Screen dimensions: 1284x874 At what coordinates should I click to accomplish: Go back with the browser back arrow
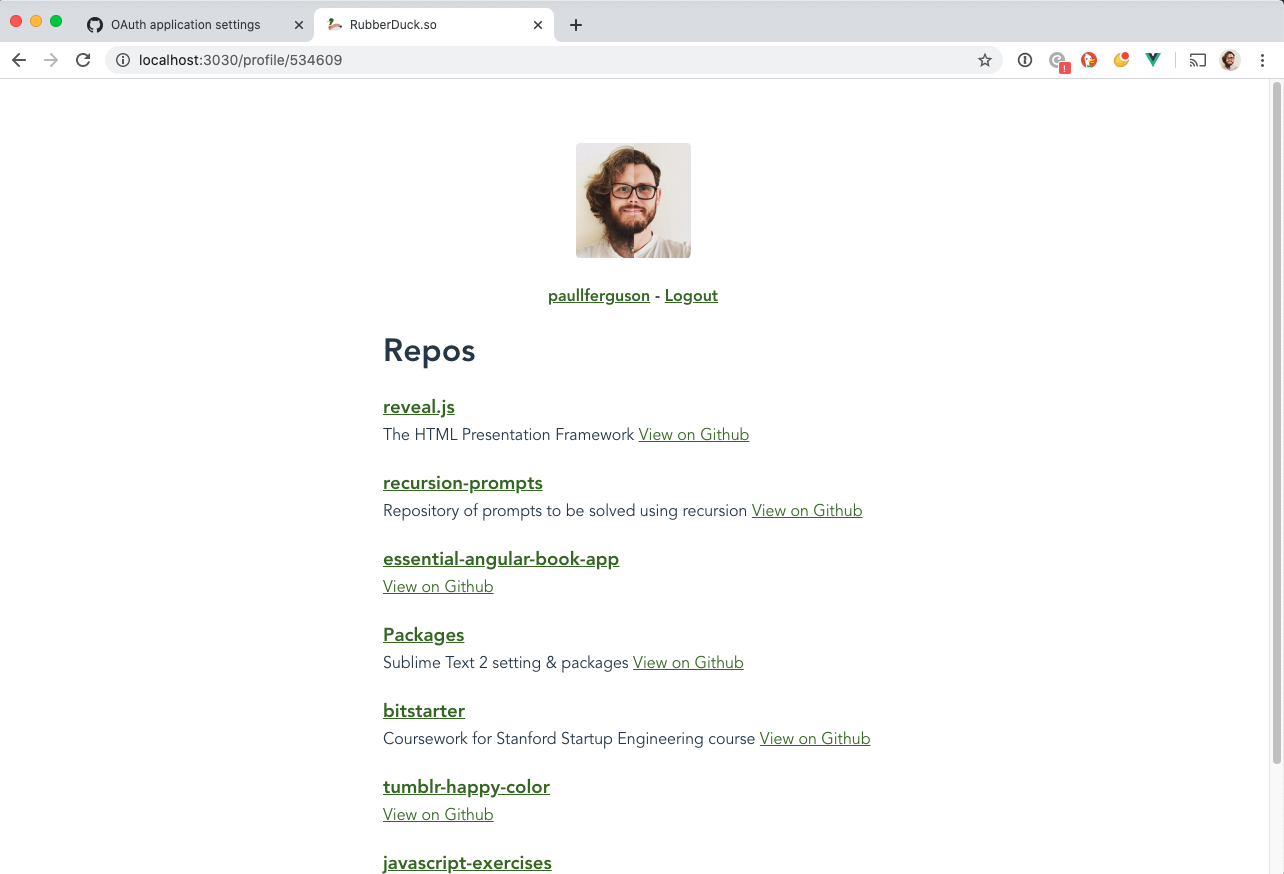click(19, 60)
